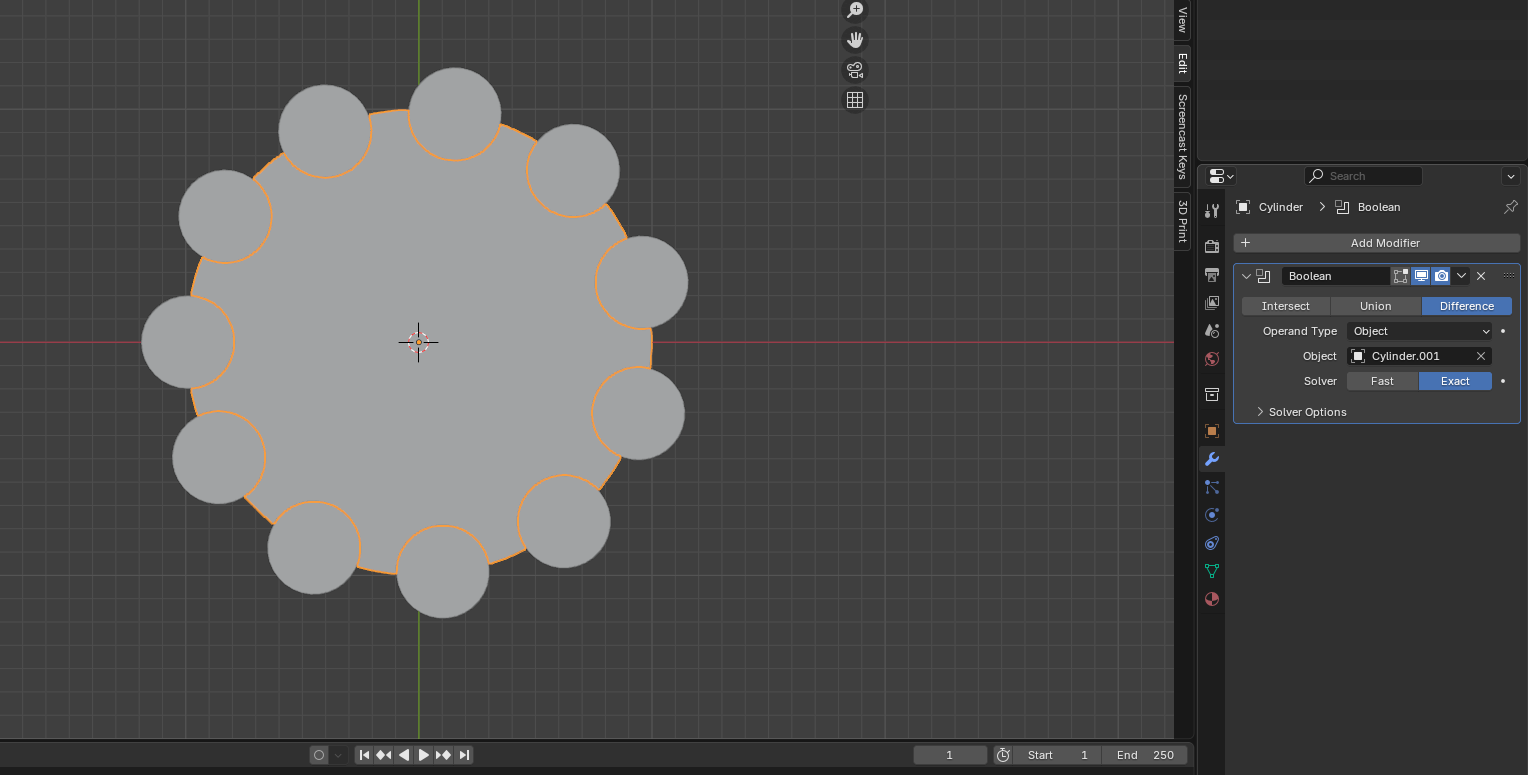
Task: Open the Tool properties tab icon
Action: (x=1212, y=211)
